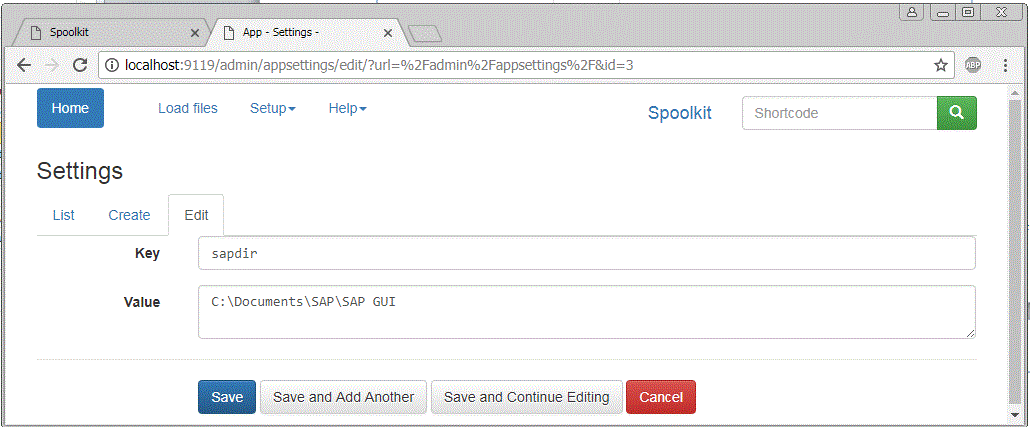This screenshot has height=427, width=1030.
Task: Click Save and Add Another
Action: tap(344, 397)
